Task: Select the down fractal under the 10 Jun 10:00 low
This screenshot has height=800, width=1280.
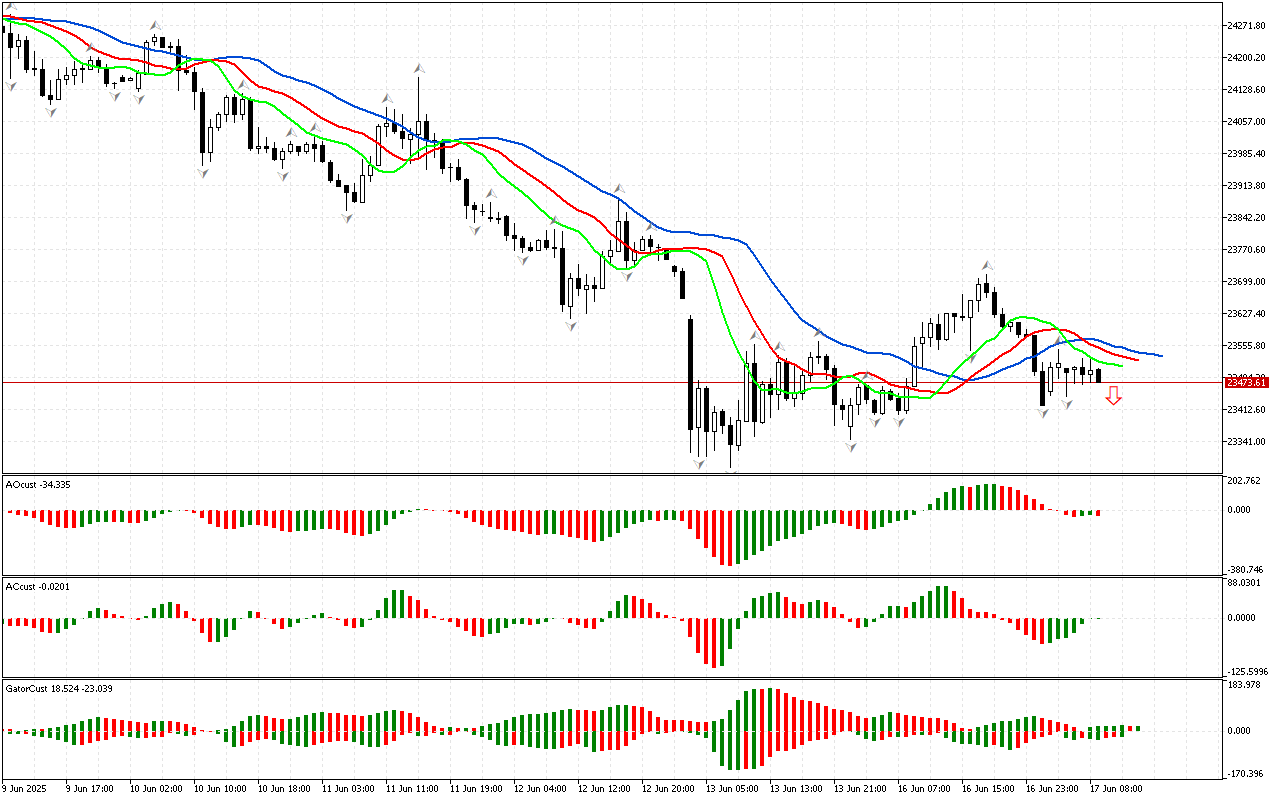Action: coord(203,172)
